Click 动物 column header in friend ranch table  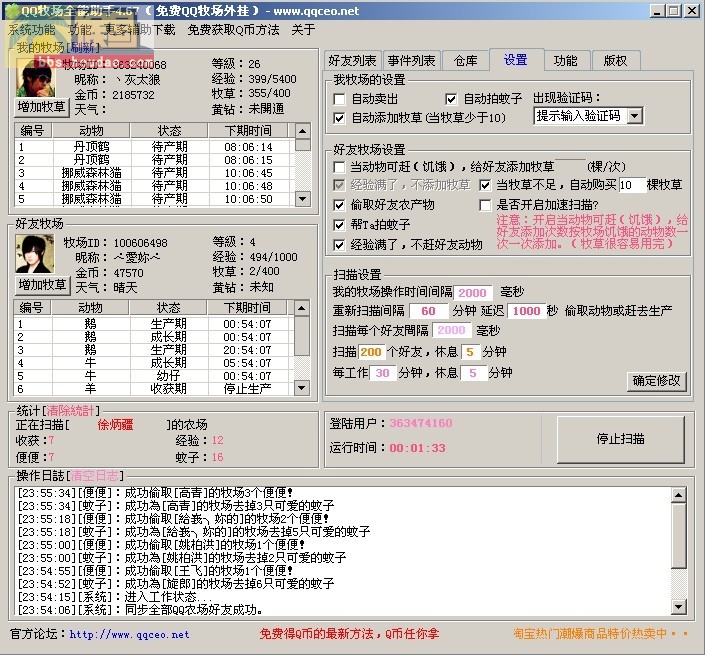(90, 307)
